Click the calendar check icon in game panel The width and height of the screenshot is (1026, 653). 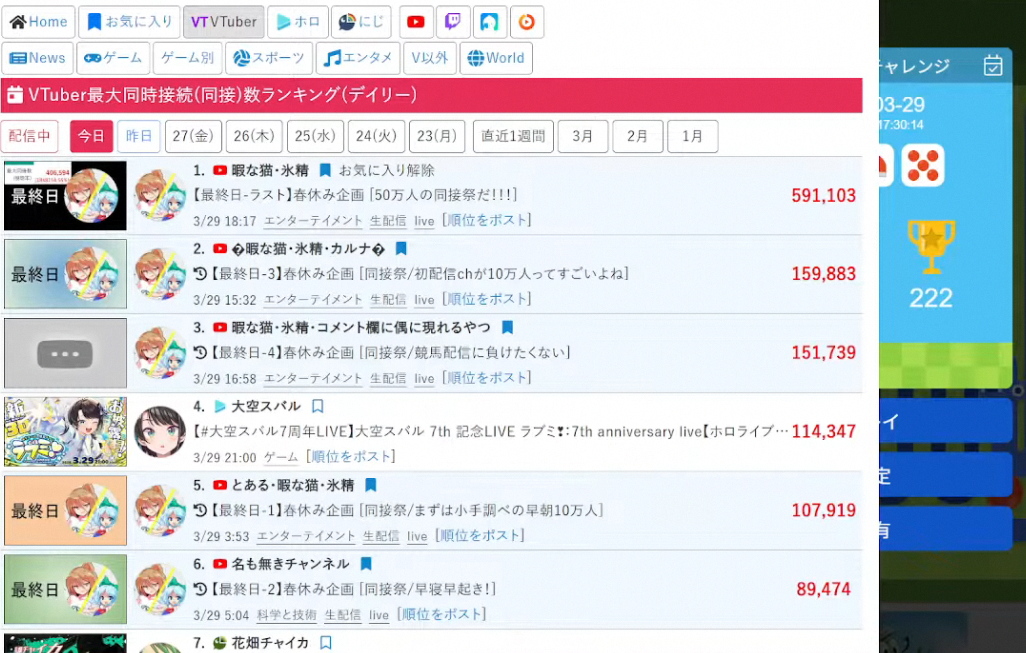tap(993, 65)
